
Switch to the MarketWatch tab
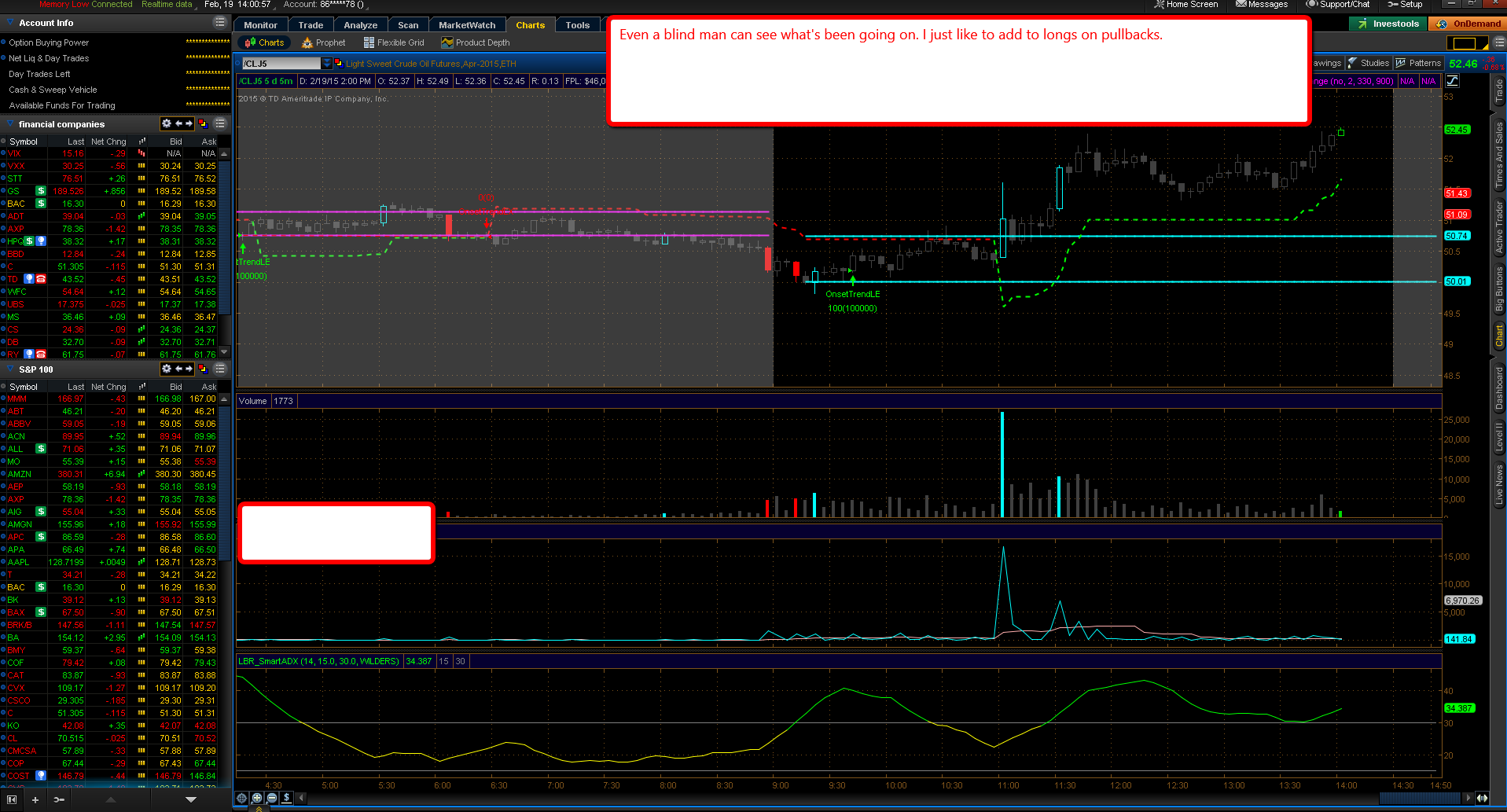tap(467, 25)
